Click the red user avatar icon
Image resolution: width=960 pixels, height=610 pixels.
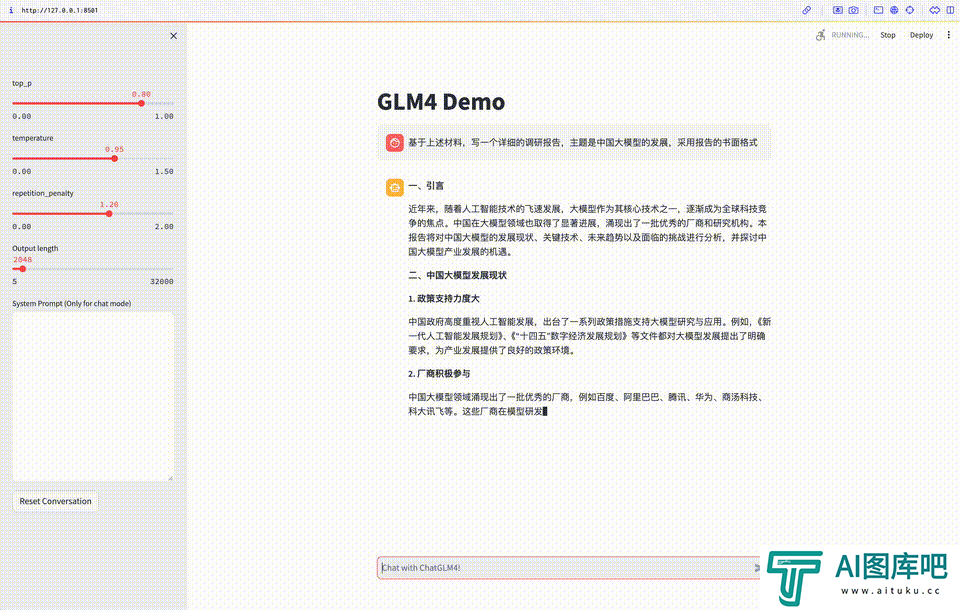(x=394, y=143)
